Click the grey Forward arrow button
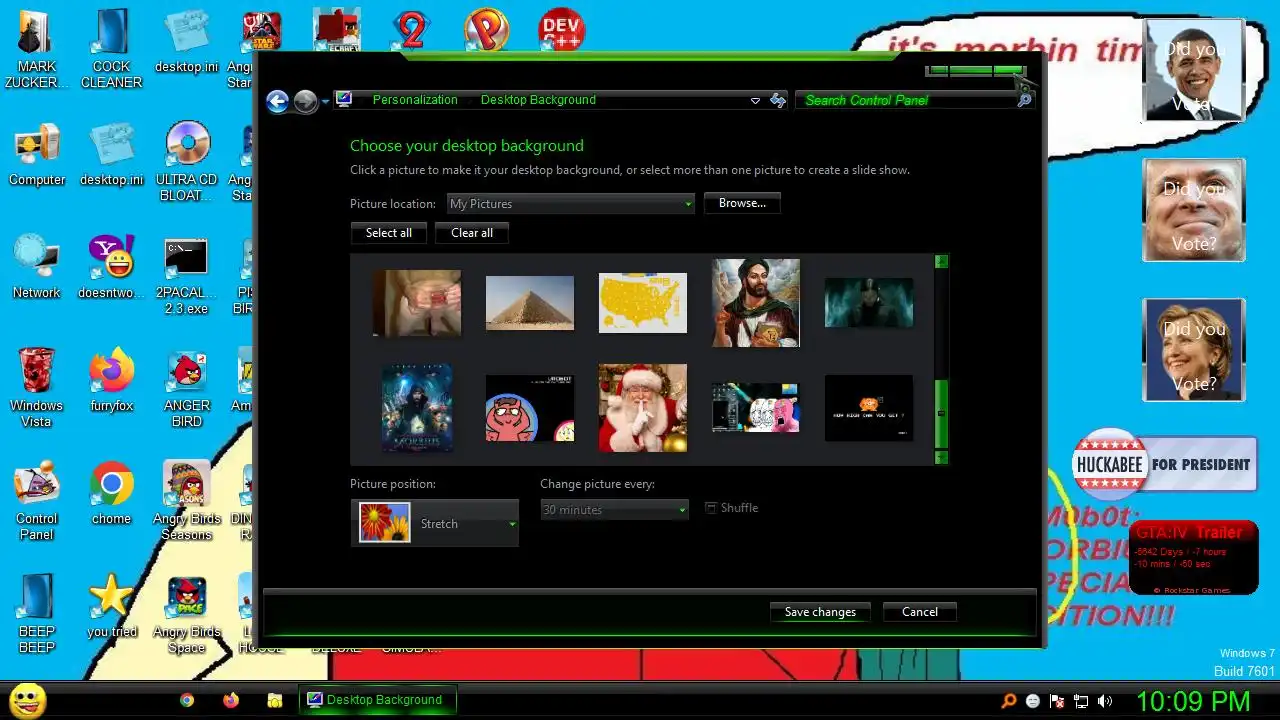Screen dimensions: 1280x720 coord(306,101)
